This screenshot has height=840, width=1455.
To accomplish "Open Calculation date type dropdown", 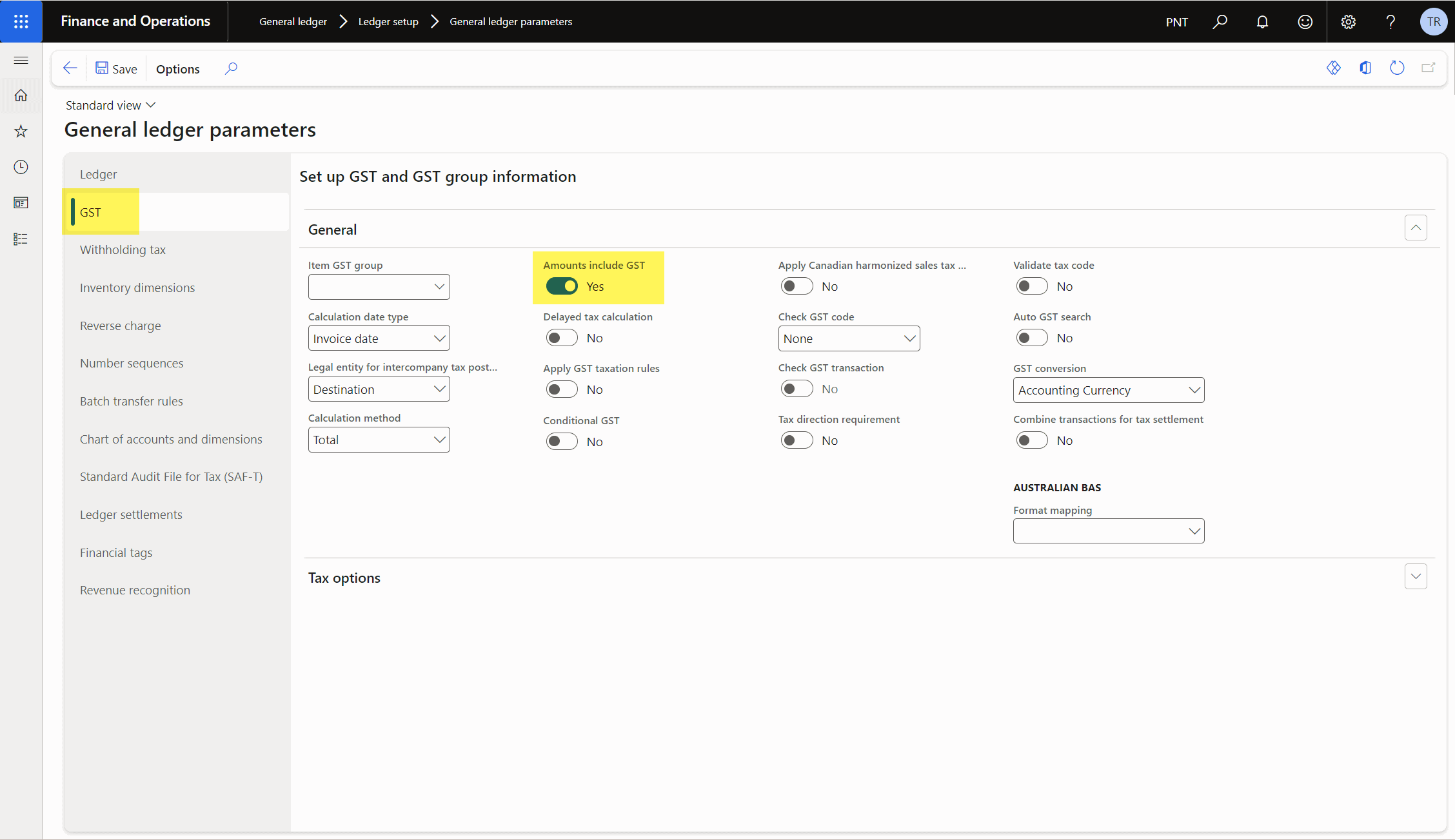I will click(379, 338).
